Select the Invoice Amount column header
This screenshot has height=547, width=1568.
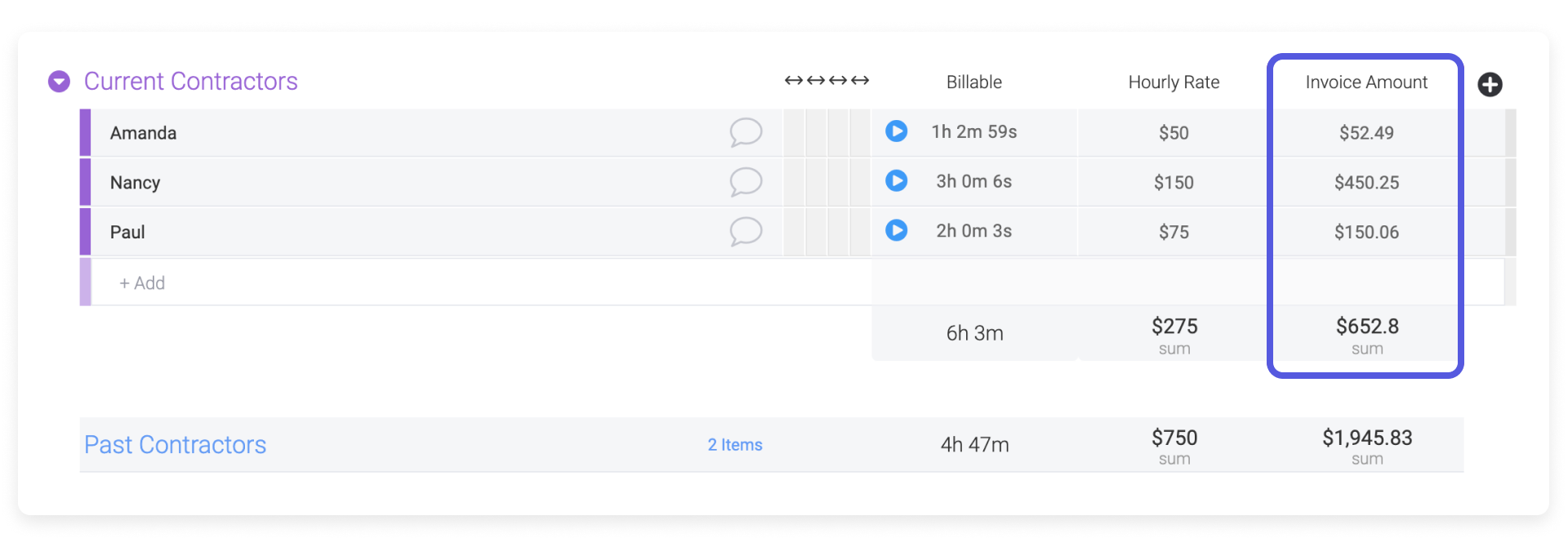click(x=1366, y=82)
